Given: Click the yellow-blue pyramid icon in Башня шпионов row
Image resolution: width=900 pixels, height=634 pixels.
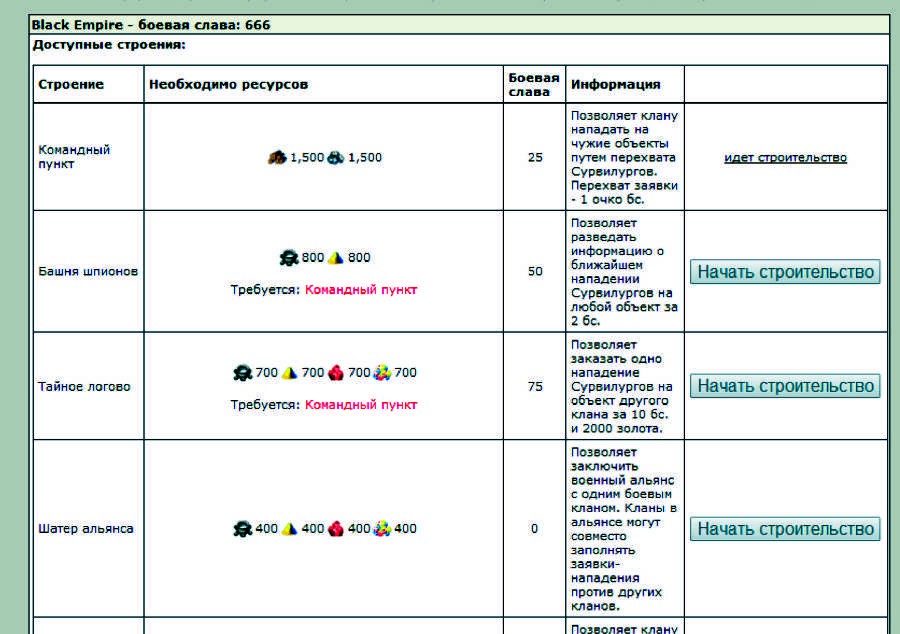Looking at the screenshot, I should coord(336,258).
